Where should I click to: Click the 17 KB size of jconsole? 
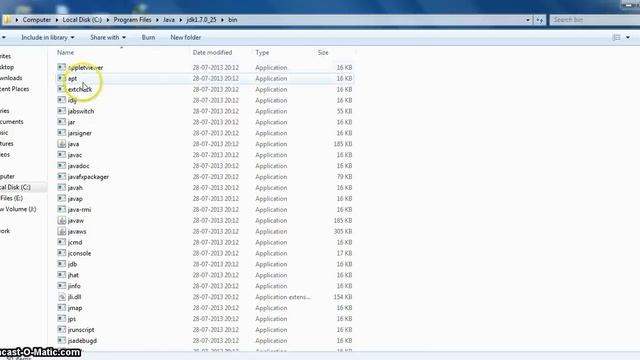pos(344,253)
